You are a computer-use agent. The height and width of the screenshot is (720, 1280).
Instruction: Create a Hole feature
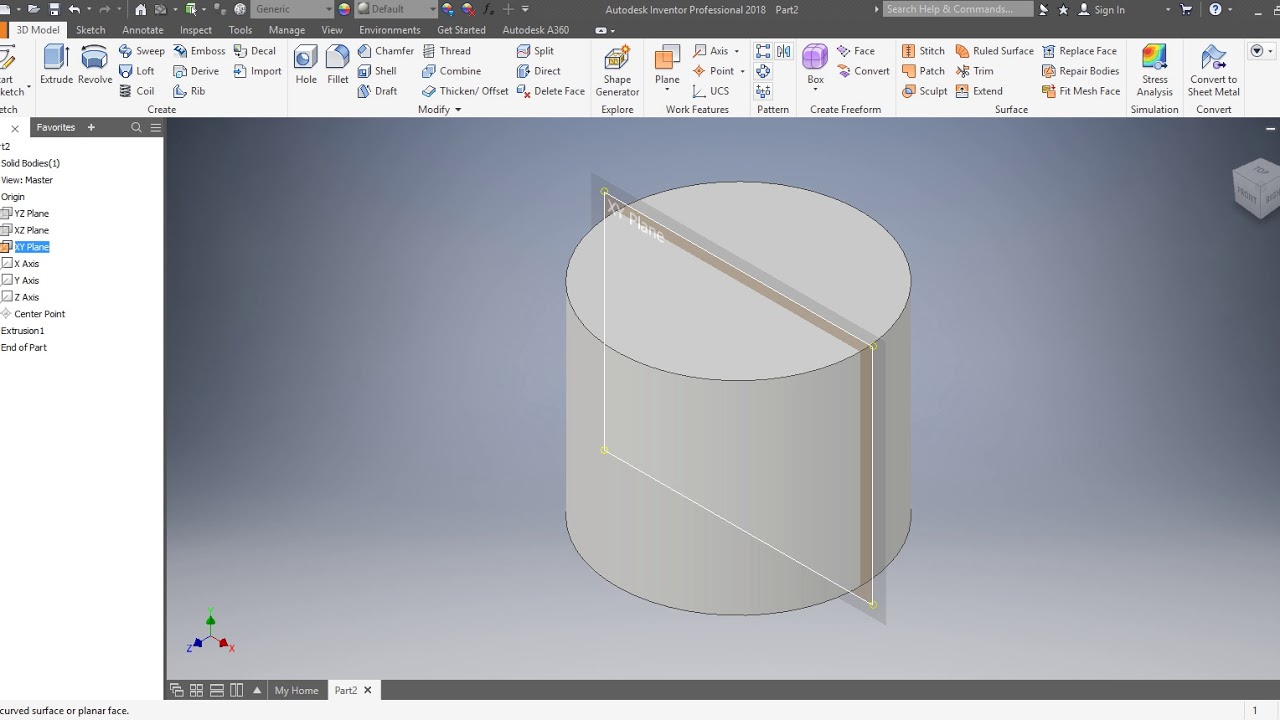[x=306, y=65]
